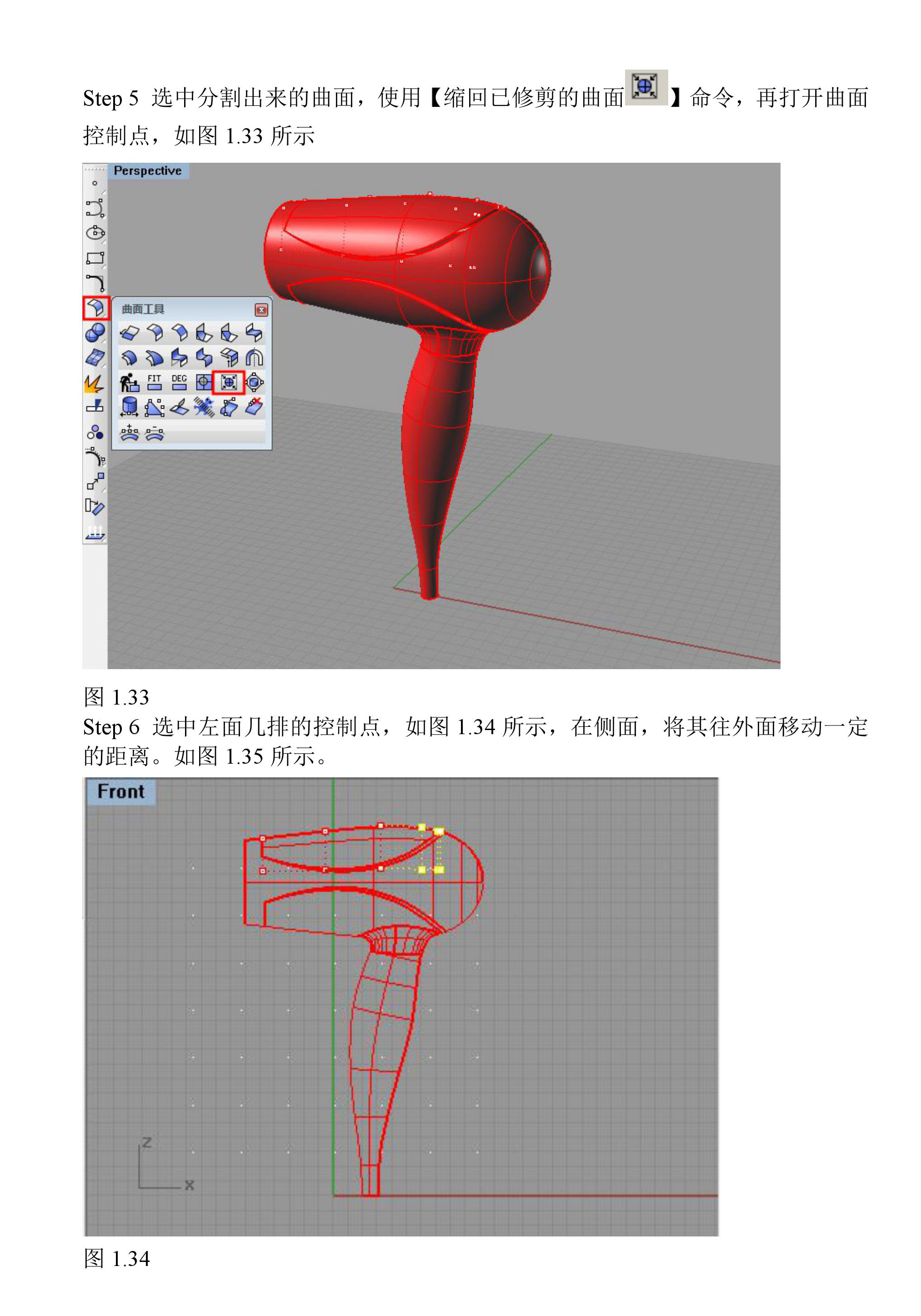This screenshot has width=921, height=1316.
Task: Close the 曲面工具 floating panel
Action: (x=261, y=310)
